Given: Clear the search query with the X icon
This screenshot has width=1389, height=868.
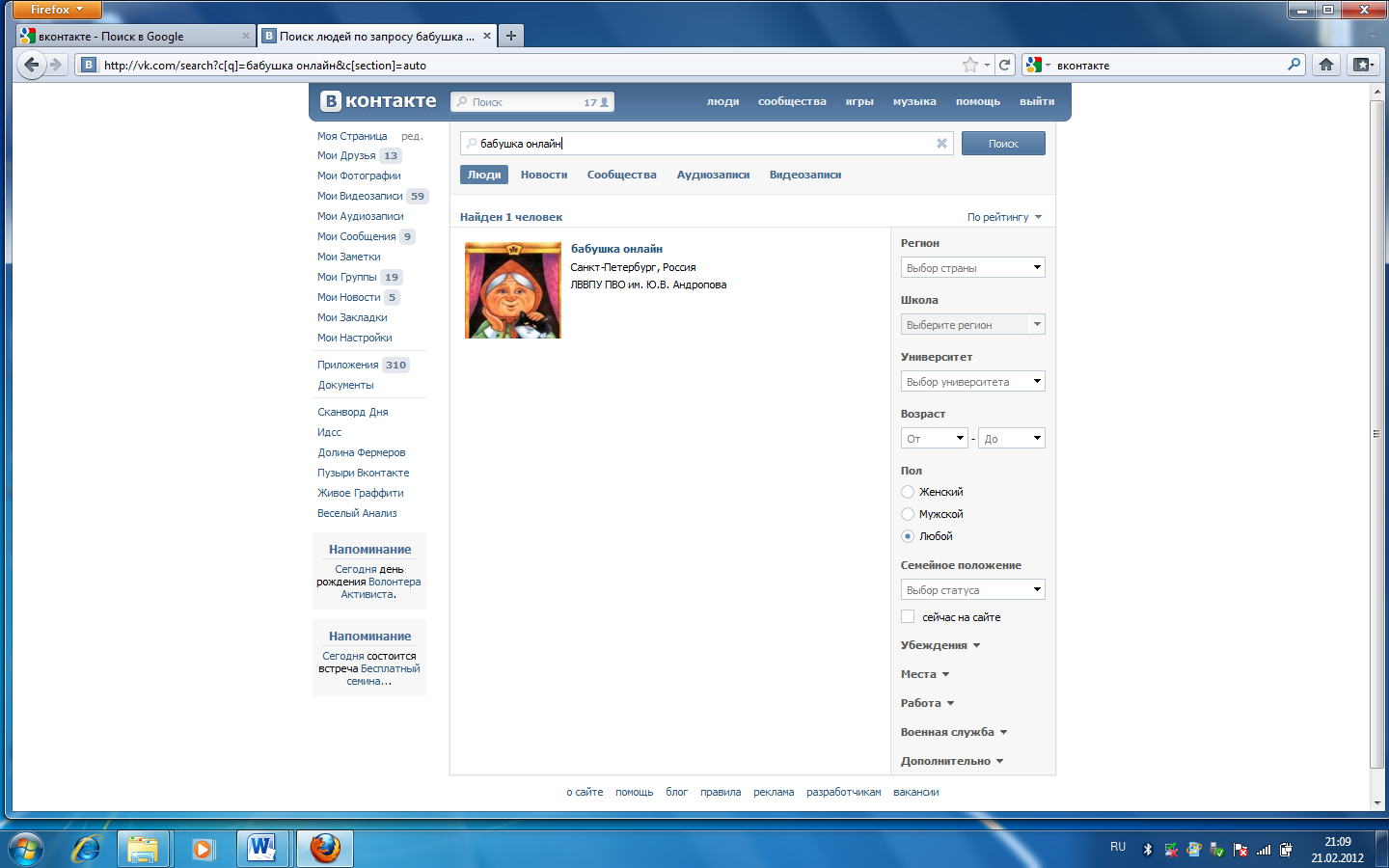Looking at the screenshot, I should tap(941, 144).
